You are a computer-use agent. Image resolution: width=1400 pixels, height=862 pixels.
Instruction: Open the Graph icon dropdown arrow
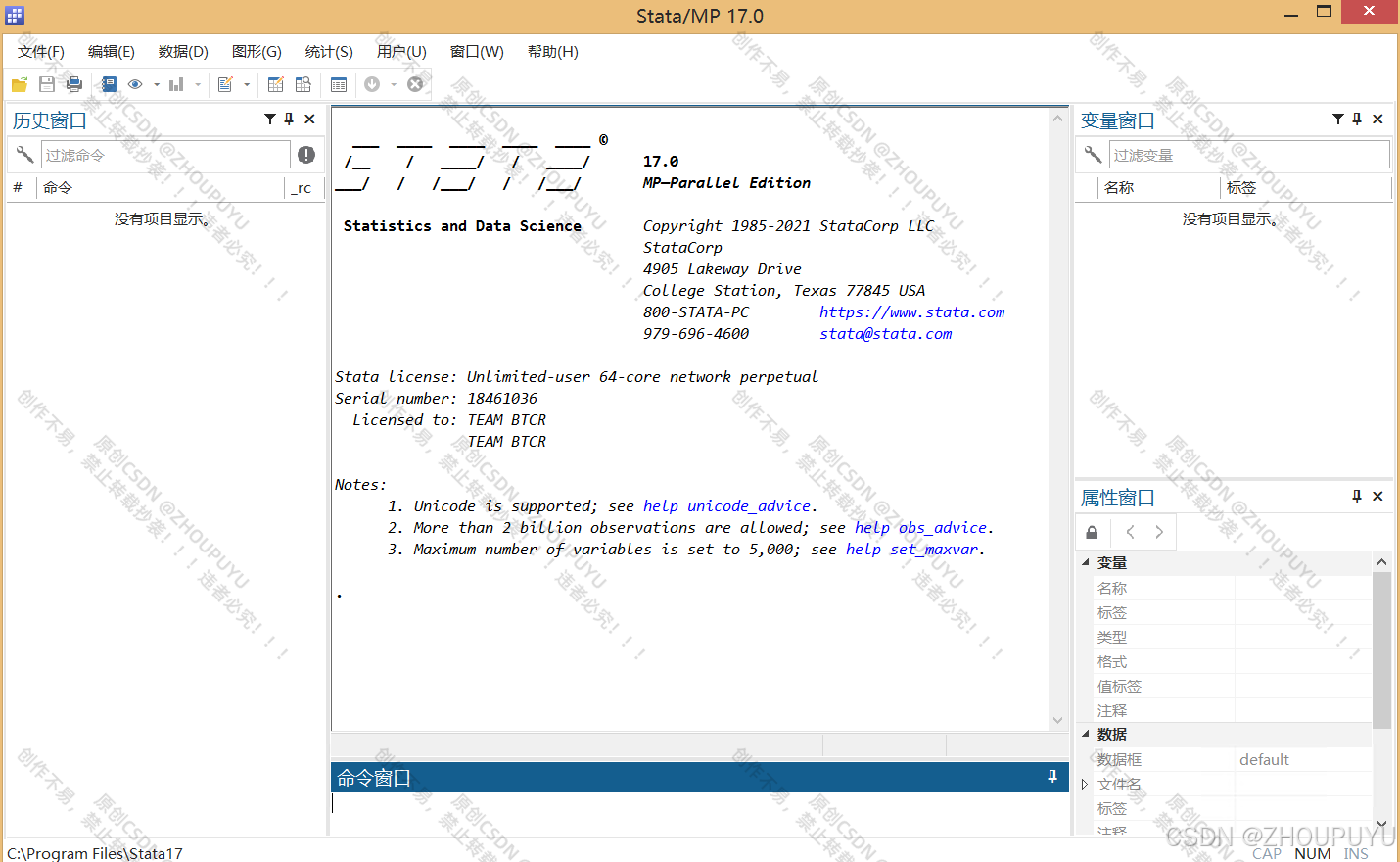pyautogui.click(x=198, y=84)
